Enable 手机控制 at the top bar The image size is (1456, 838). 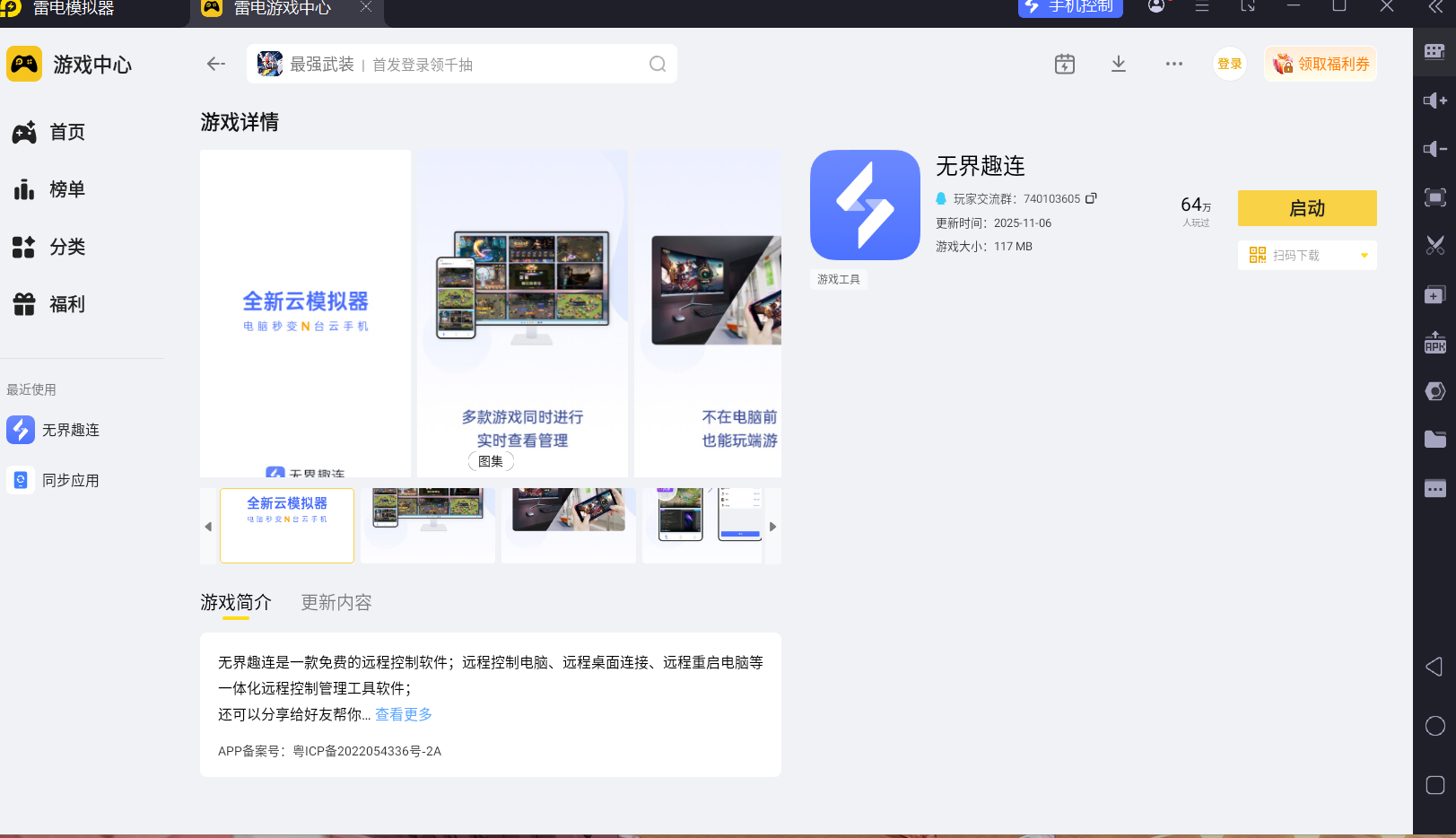pos(1070,8)
